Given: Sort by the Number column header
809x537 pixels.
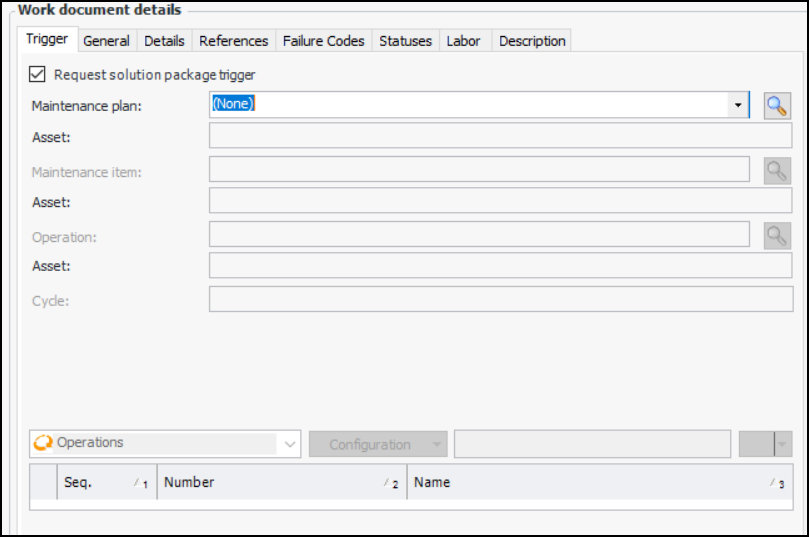Looking at the screenshot, I should (x=282, y=482).
